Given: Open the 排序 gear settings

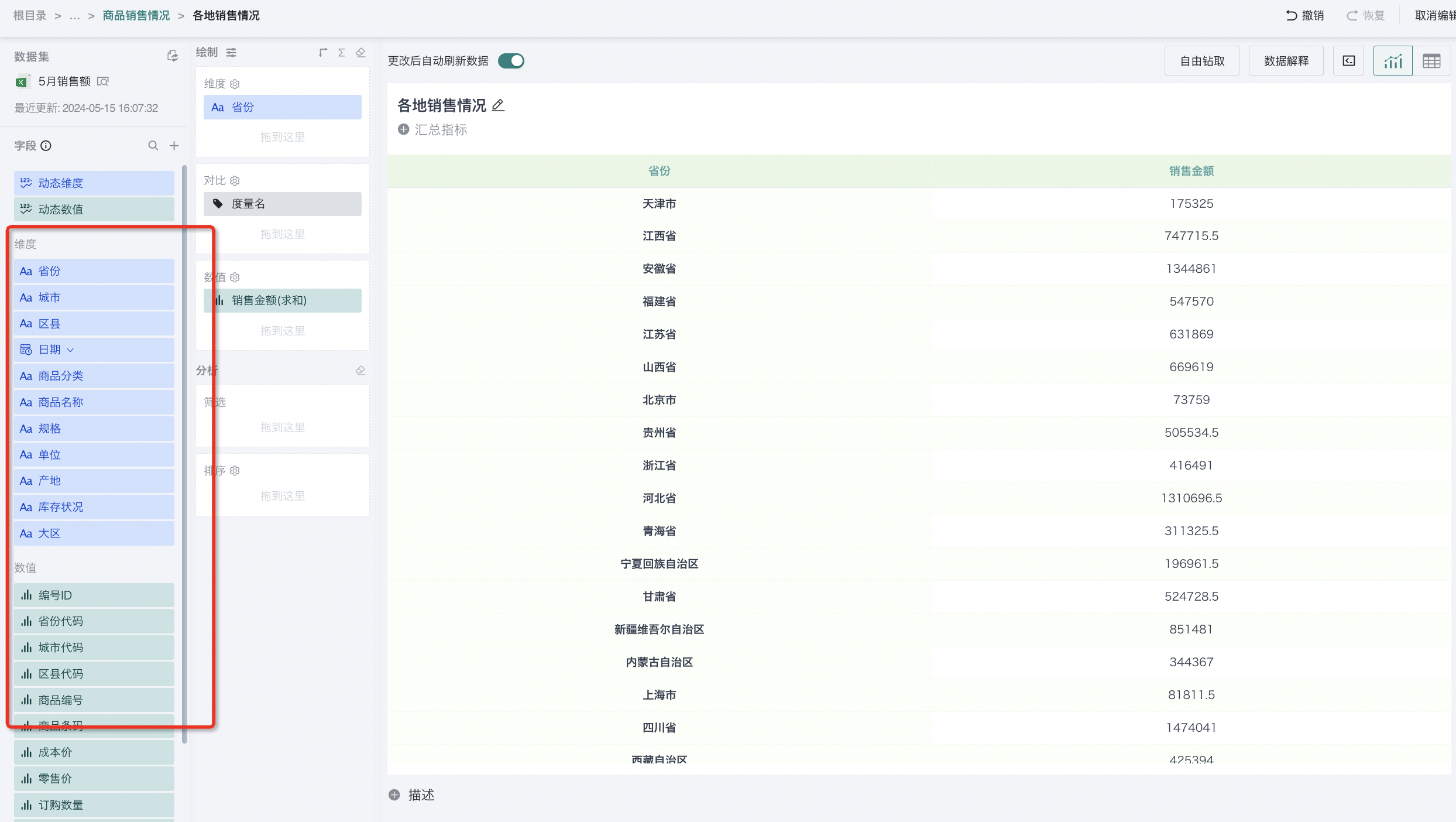Looking at the screenshot, I should pos(235,471).
